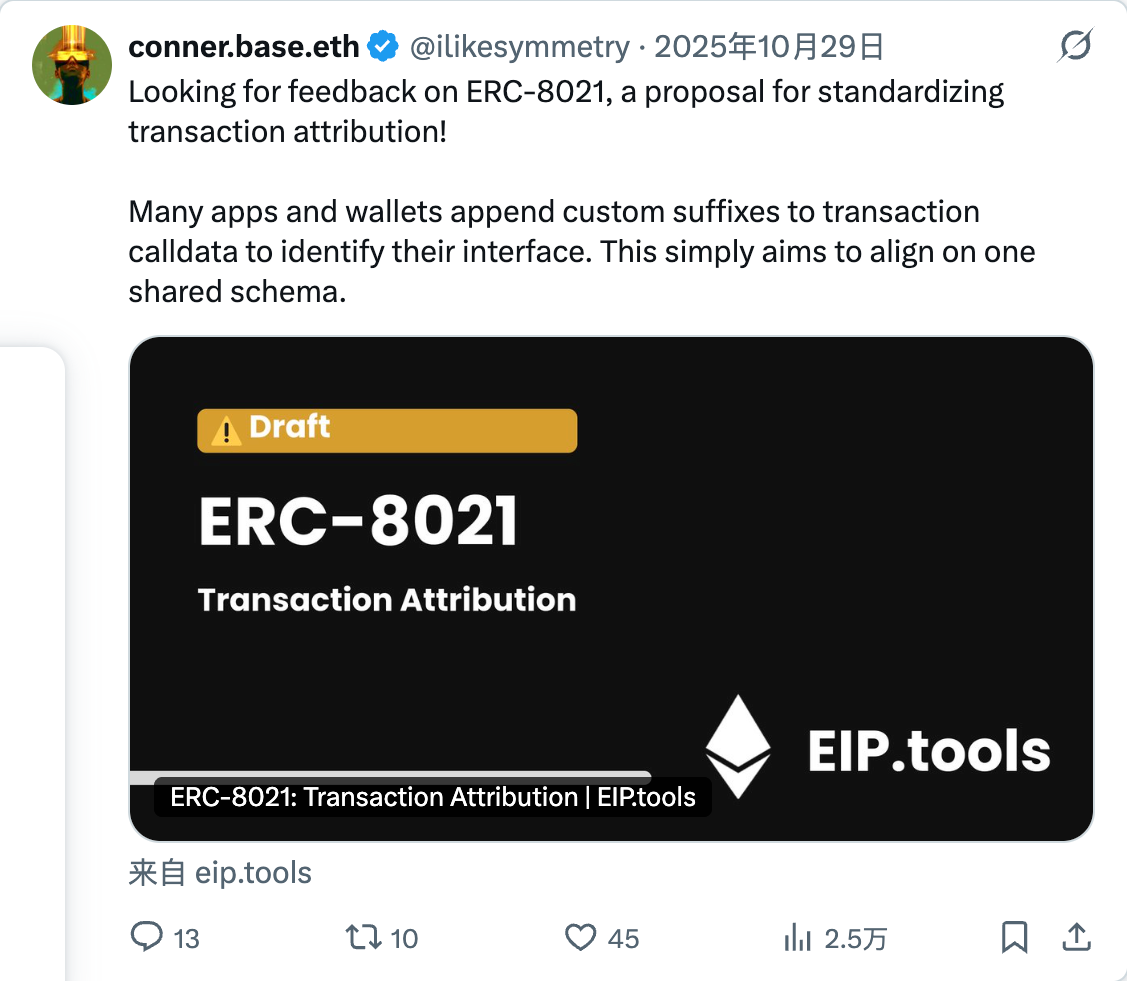Viewport: 1127px width, 981px height.
Task: Click the reply speech bubble icon
Action: point(147,937)
